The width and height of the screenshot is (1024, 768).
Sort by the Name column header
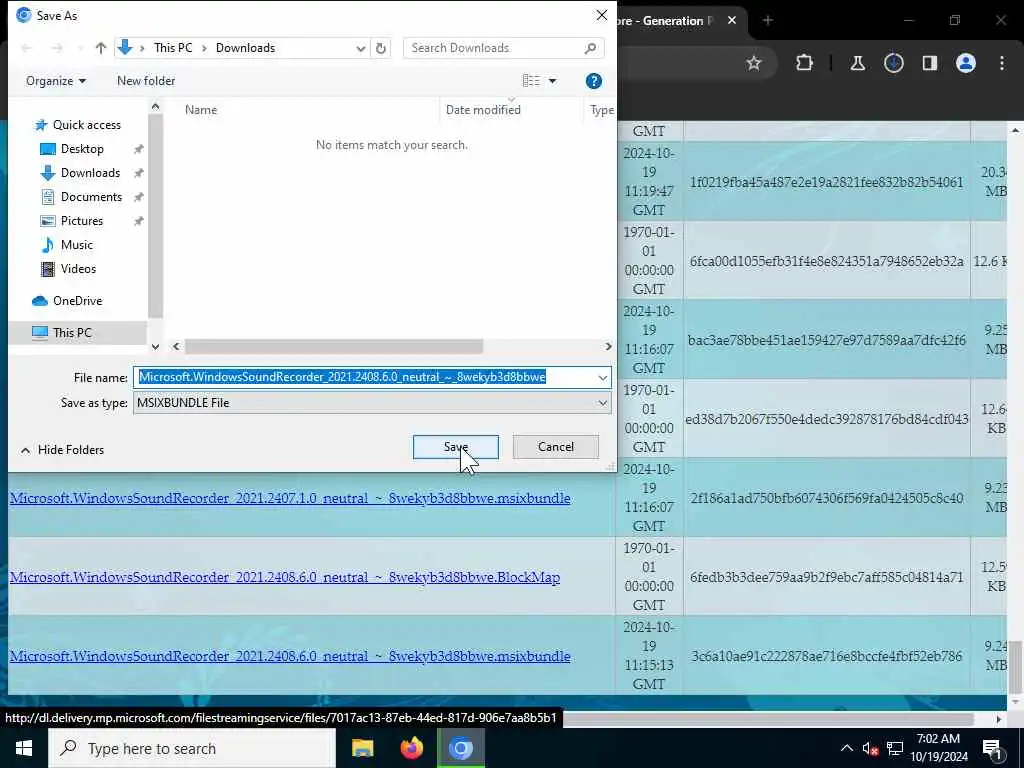[x=200, y=110]
